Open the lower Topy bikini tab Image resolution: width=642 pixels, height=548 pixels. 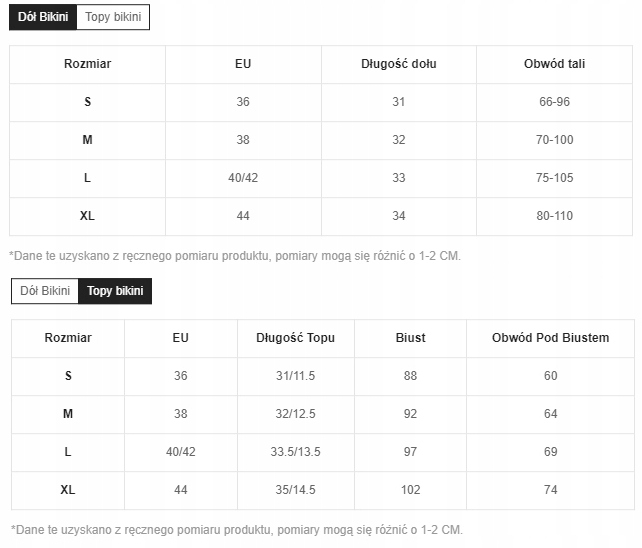[115, 291]
